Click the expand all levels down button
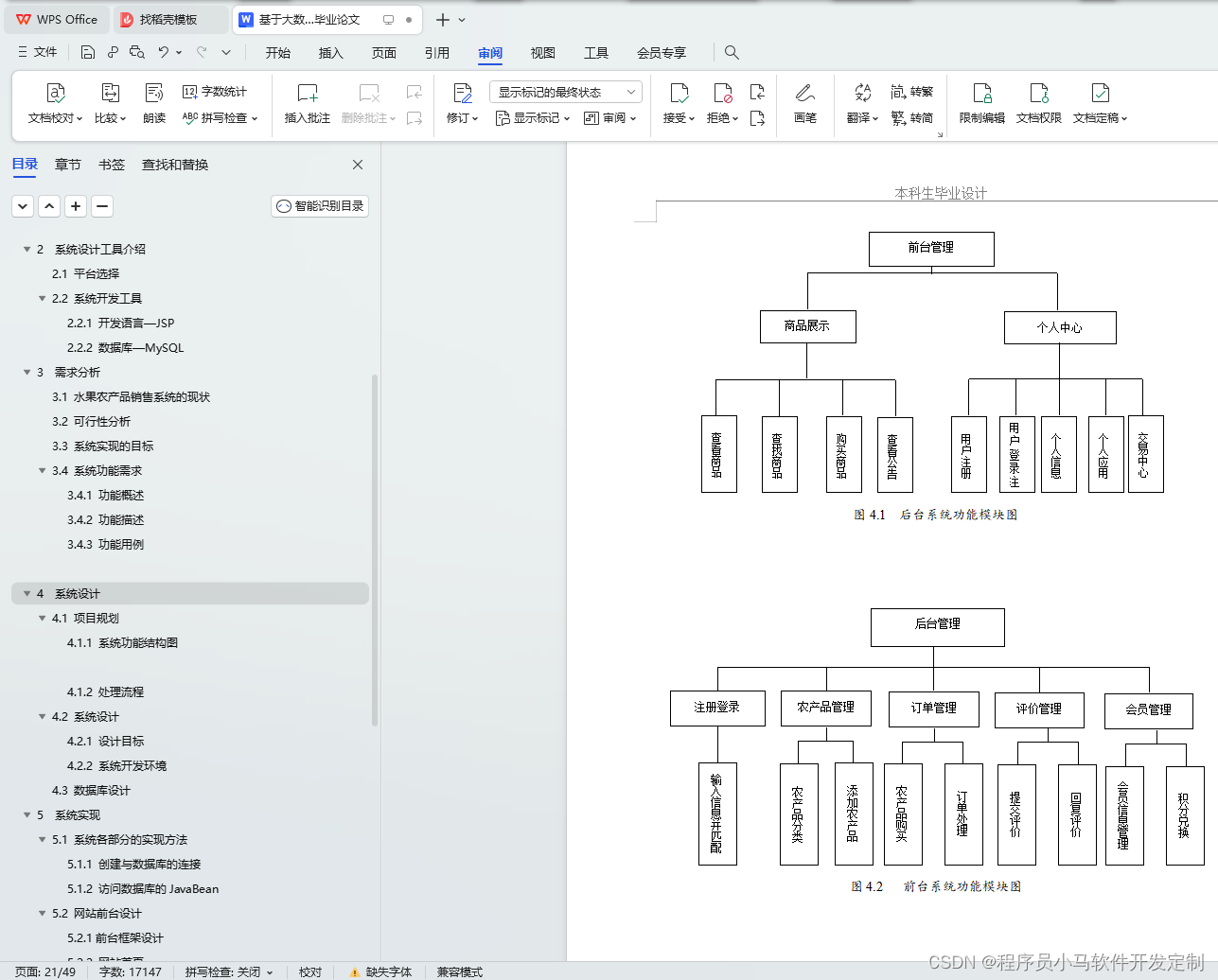The height and width of the screenshot is (980, 1218). tap(24, 206)
